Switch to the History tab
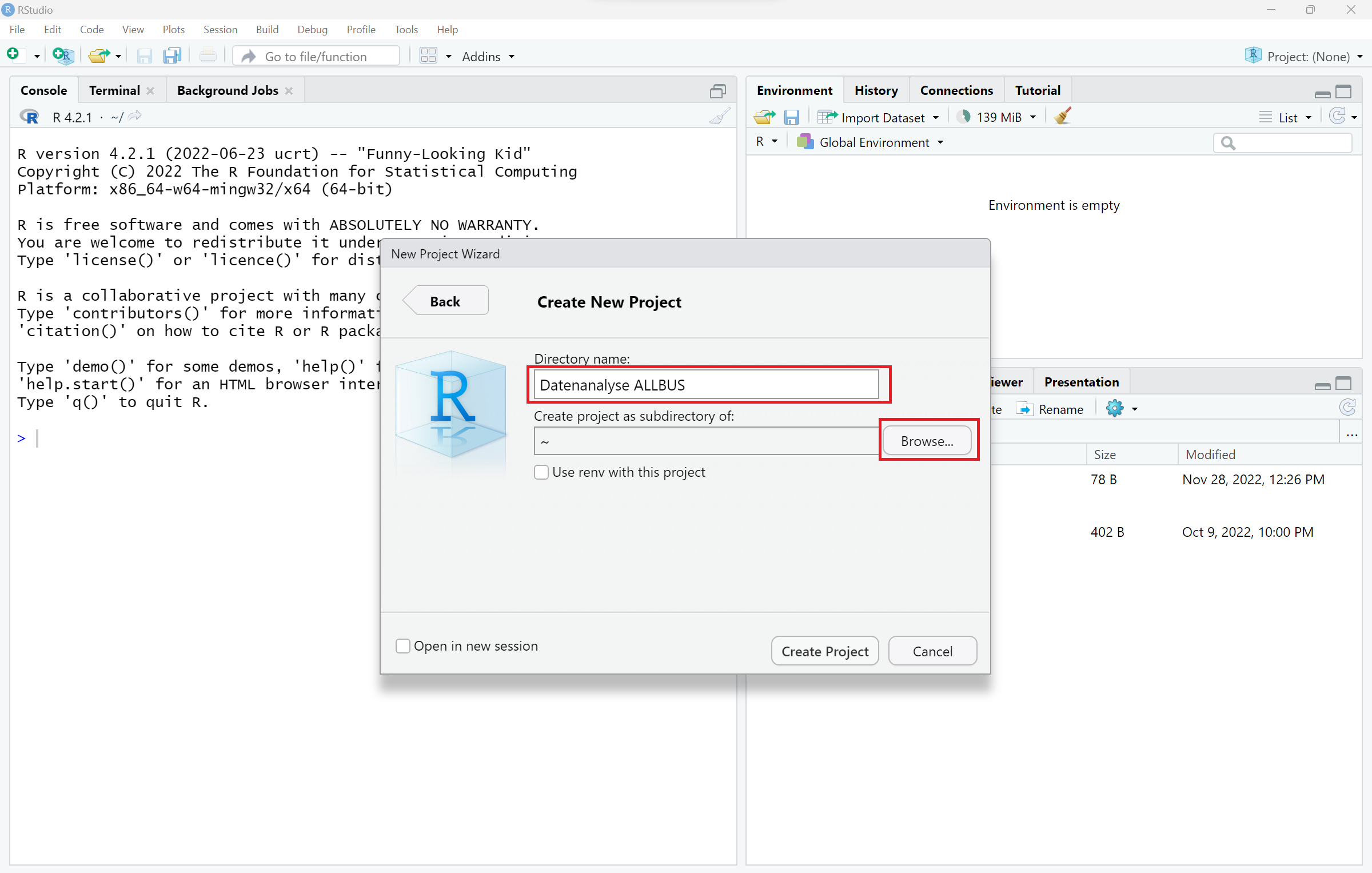 [x=876, y=90]
